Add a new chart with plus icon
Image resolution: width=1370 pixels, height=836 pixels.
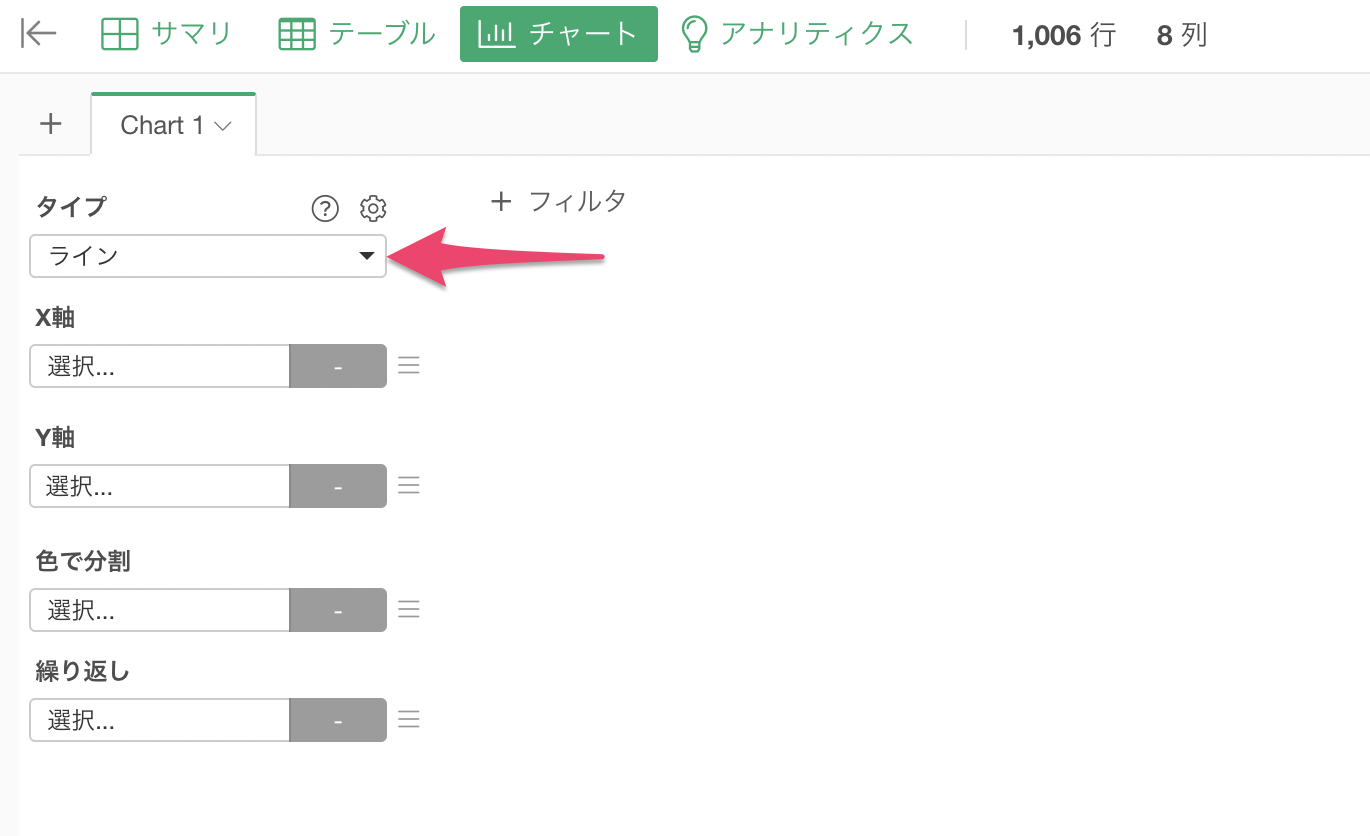[x=50, y=124]
